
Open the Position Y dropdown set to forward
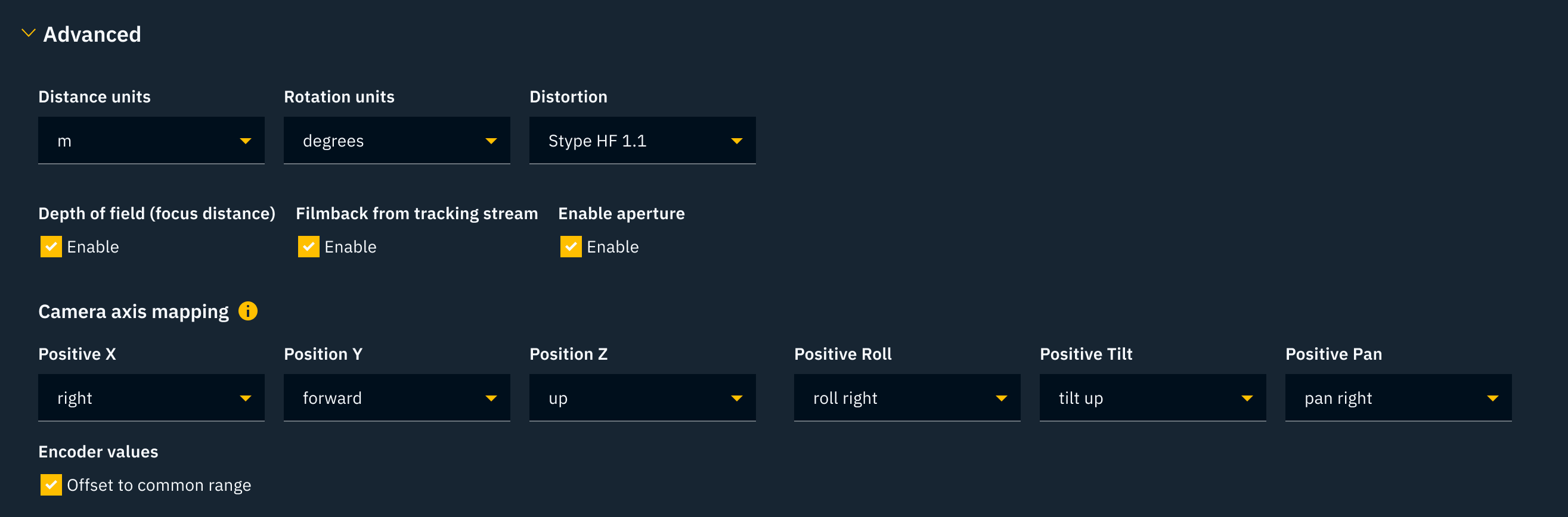click(x=396, y=398)
